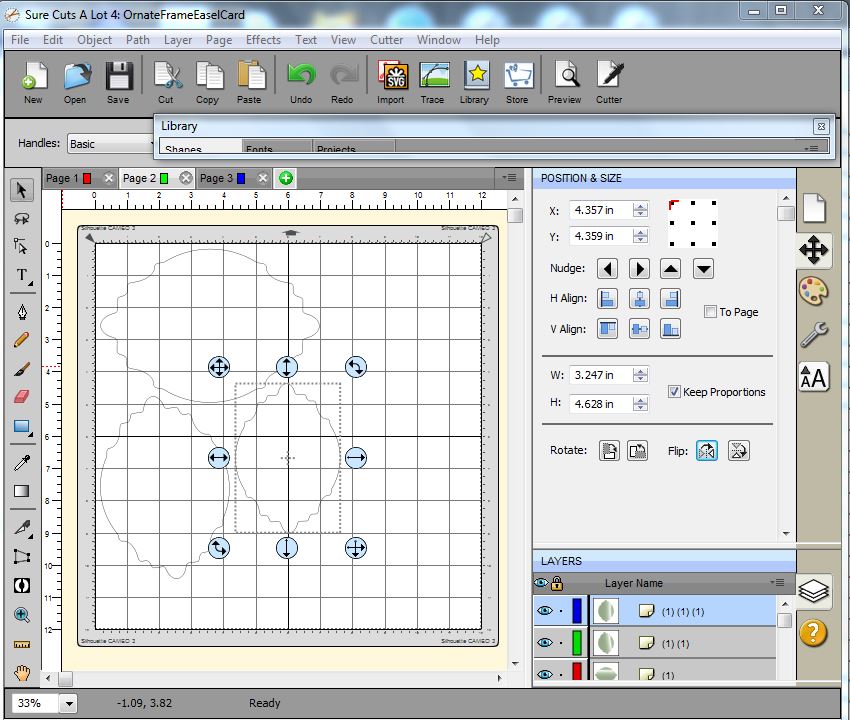
Task: Hide the (1) (1) (1) layer
Action: [x=542, y=610]
